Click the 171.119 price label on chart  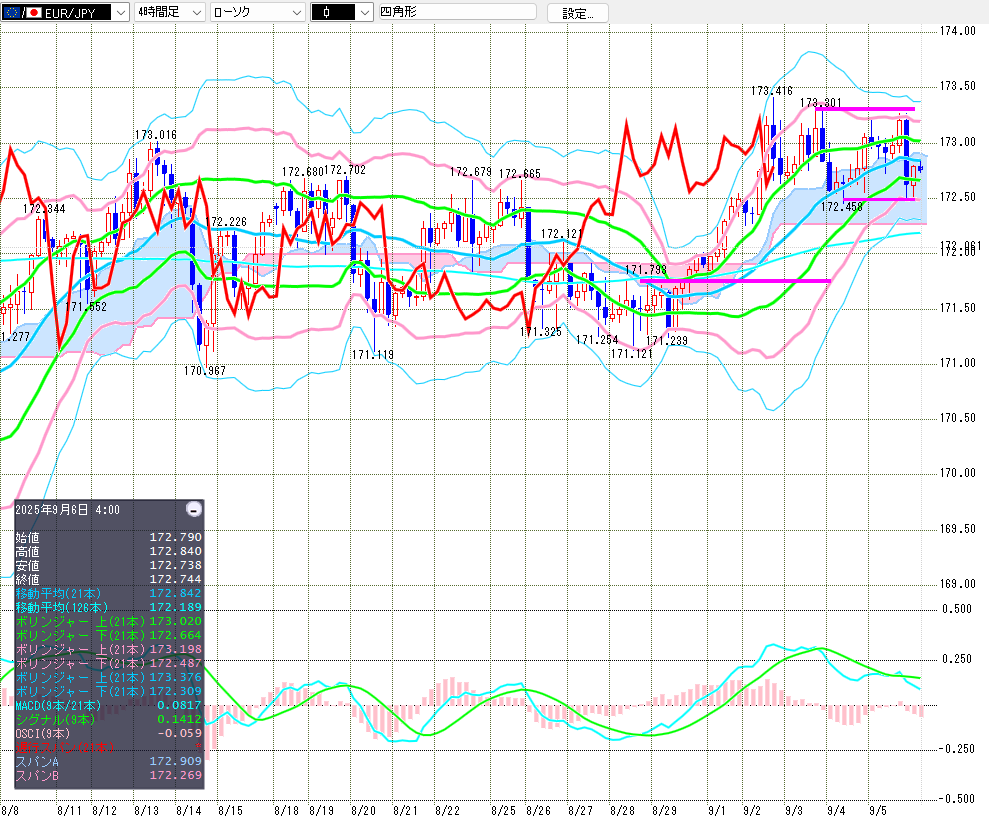tap(373, 355)
